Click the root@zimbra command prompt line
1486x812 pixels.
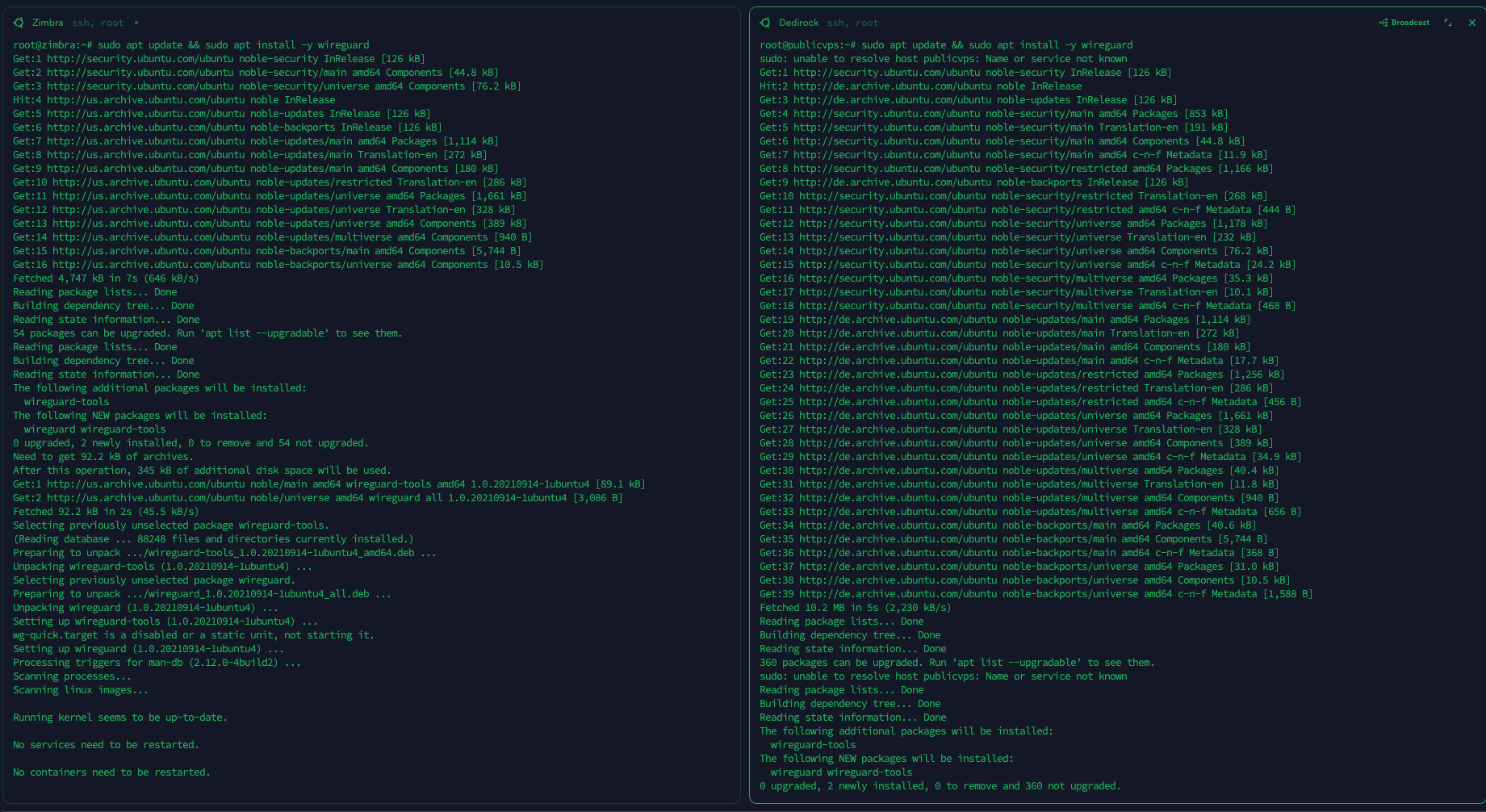[191, 45]
